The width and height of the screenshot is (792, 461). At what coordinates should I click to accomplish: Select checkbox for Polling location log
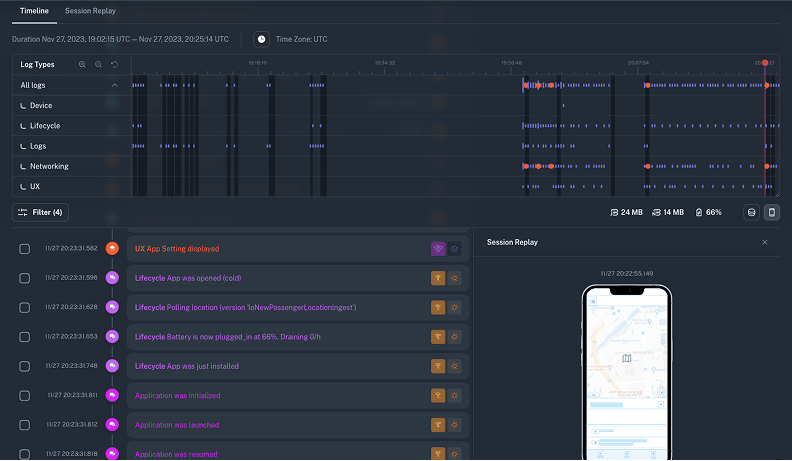click(24, 308)
